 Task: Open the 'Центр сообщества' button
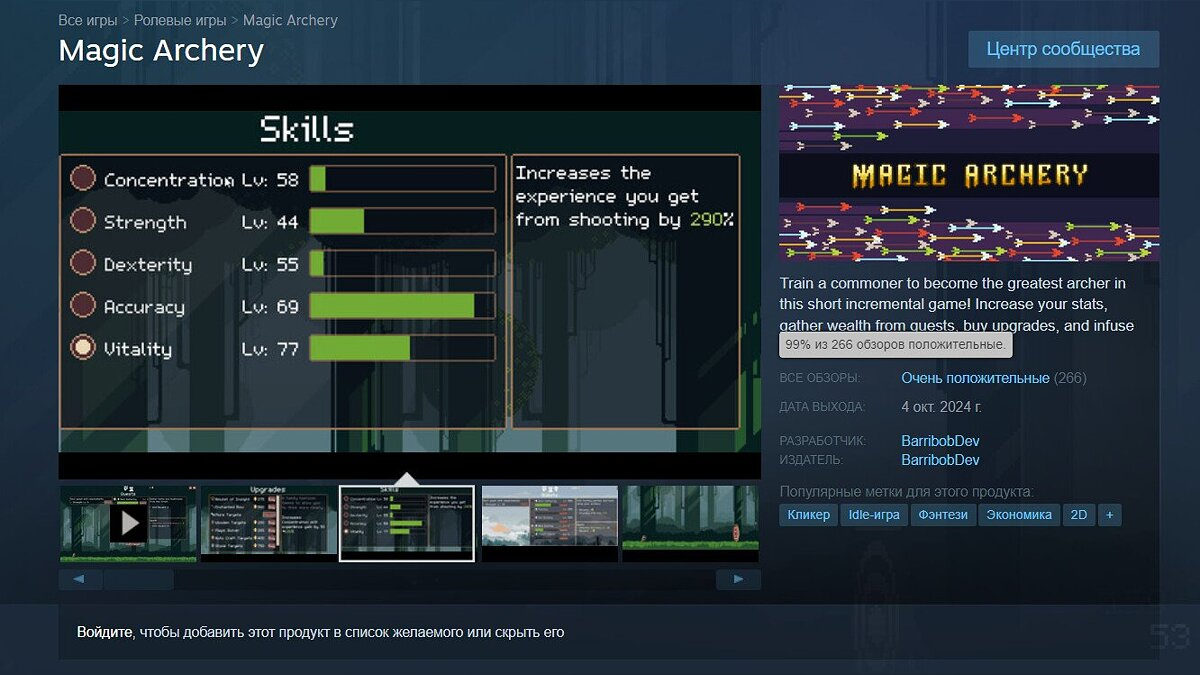pos(1063,49)
